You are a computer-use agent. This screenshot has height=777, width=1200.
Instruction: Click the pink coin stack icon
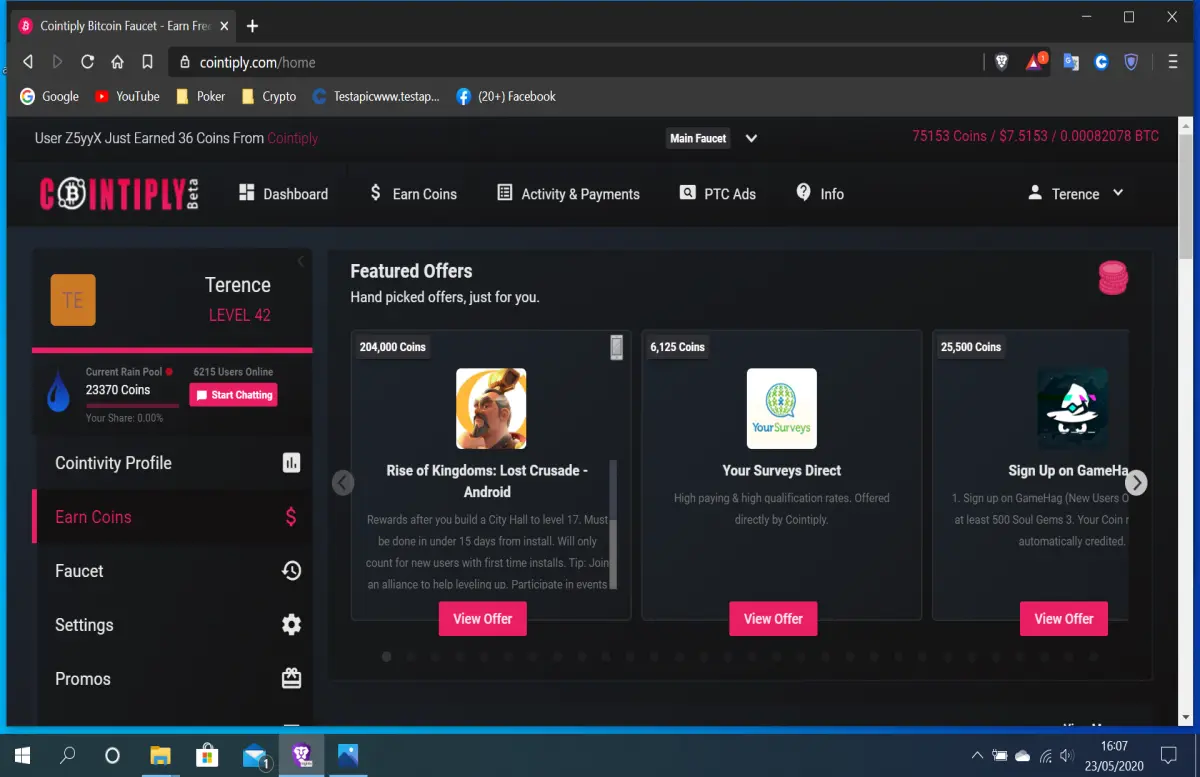(x=1113, y=277)
